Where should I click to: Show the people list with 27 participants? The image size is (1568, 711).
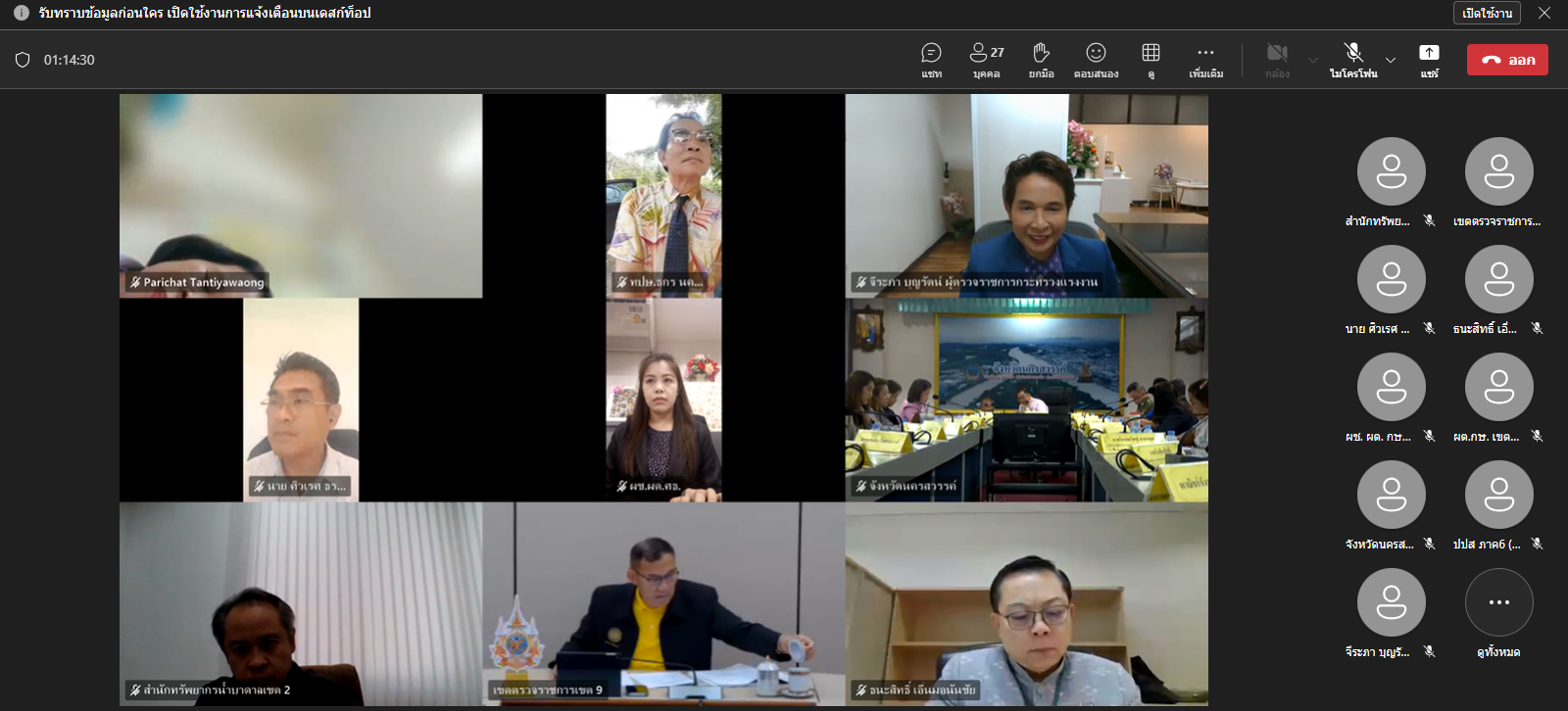coord(986,59)
